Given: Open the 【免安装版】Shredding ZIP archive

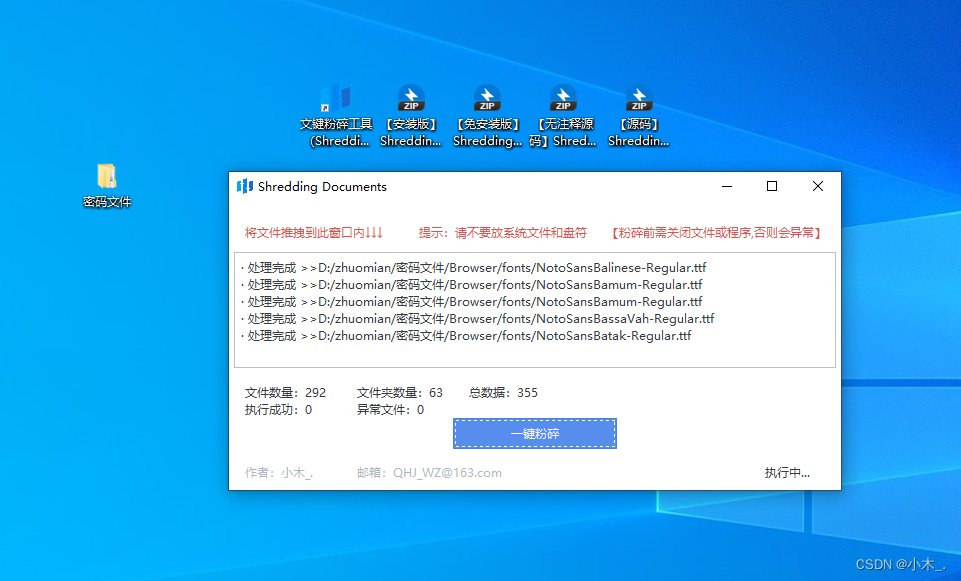Looking at the screenshot, I should 487,100.
